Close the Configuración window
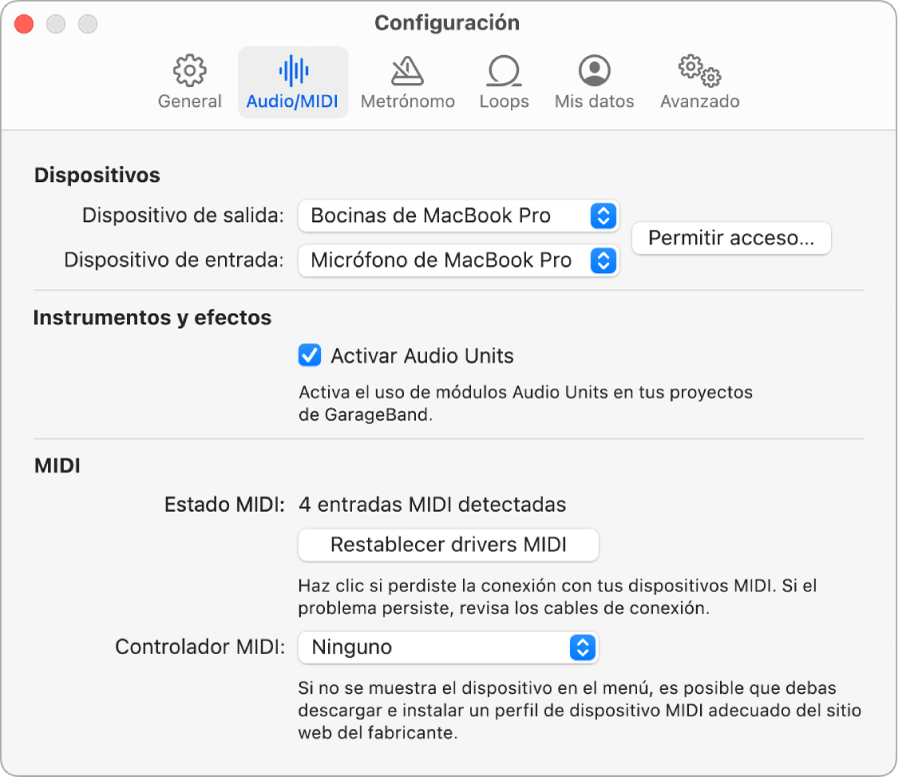Screen dimensions: 899x777 23,23
